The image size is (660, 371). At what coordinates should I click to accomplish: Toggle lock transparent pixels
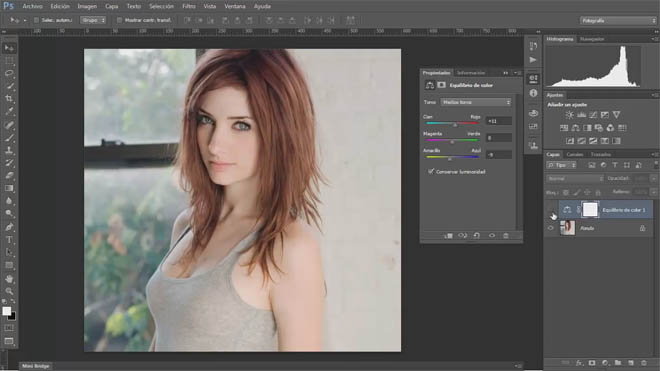click(x=566, y=192)
